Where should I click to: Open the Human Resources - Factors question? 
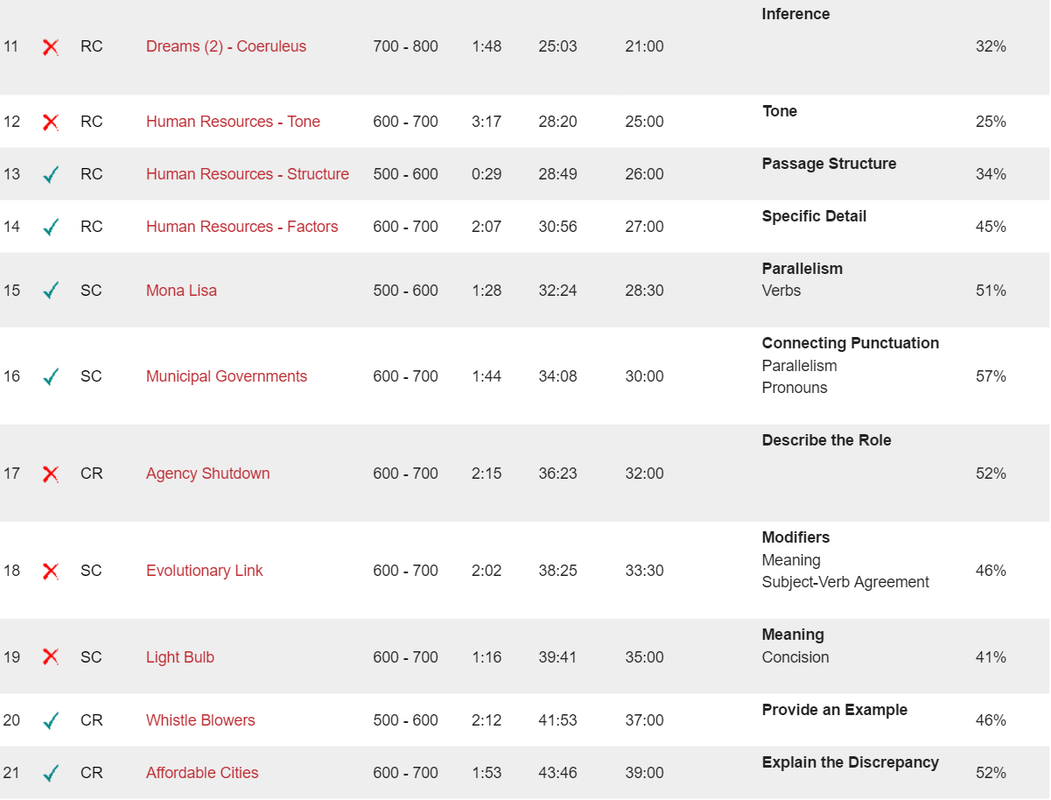click(242, 226)
